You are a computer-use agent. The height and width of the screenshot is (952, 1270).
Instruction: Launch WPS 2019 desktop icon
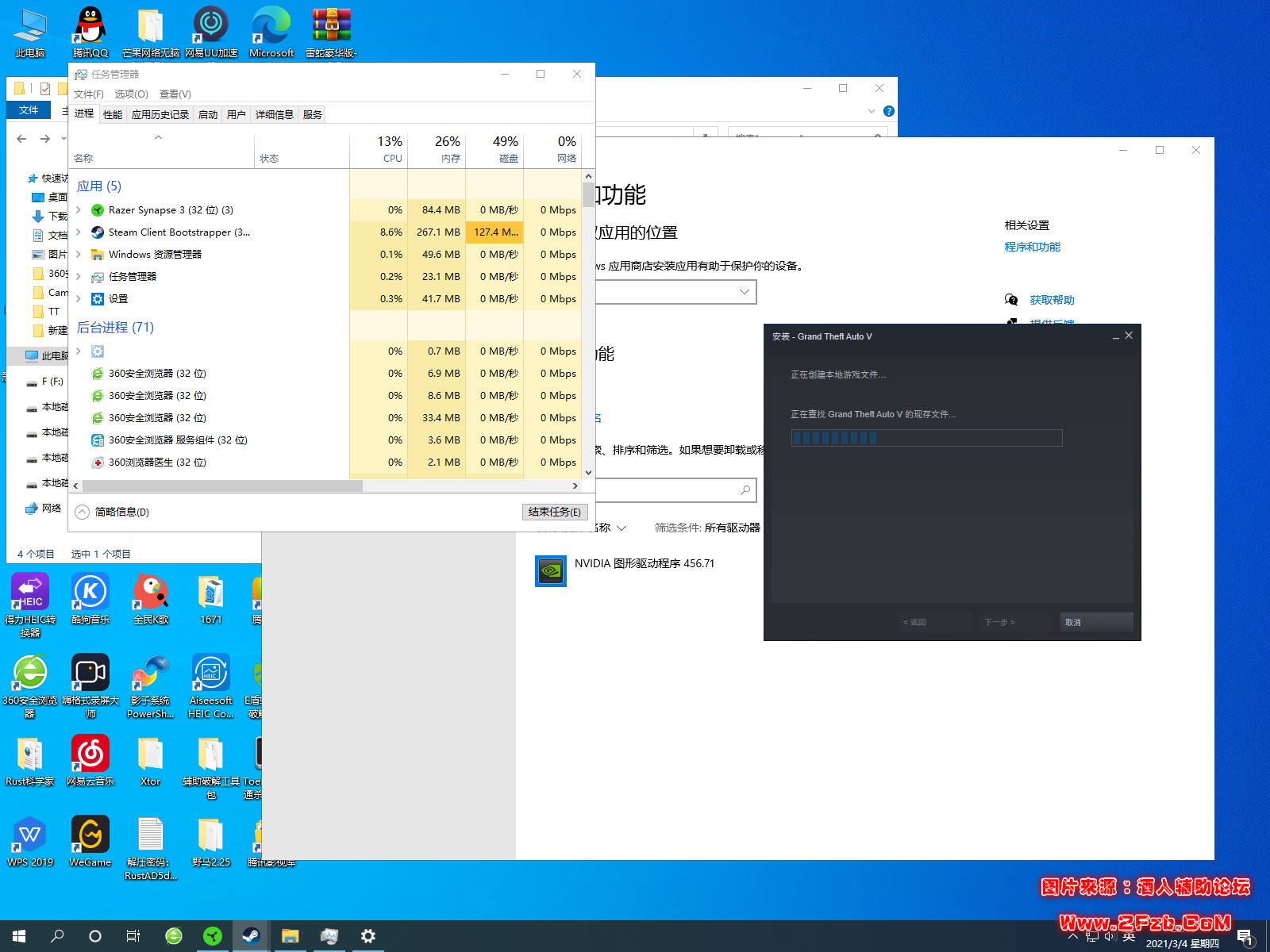pyautogui.click(x=30, y=842)
